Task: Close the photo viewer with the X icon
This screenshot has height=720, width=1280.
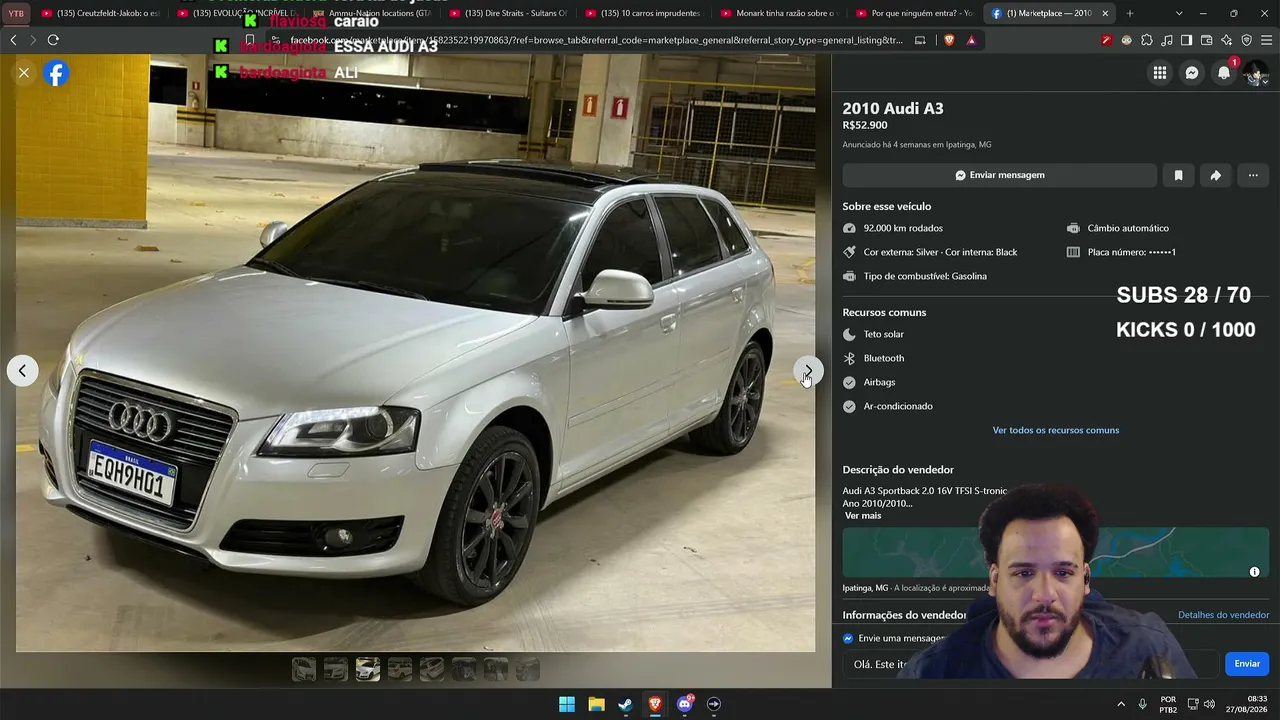Action: (x=24, y=73)
